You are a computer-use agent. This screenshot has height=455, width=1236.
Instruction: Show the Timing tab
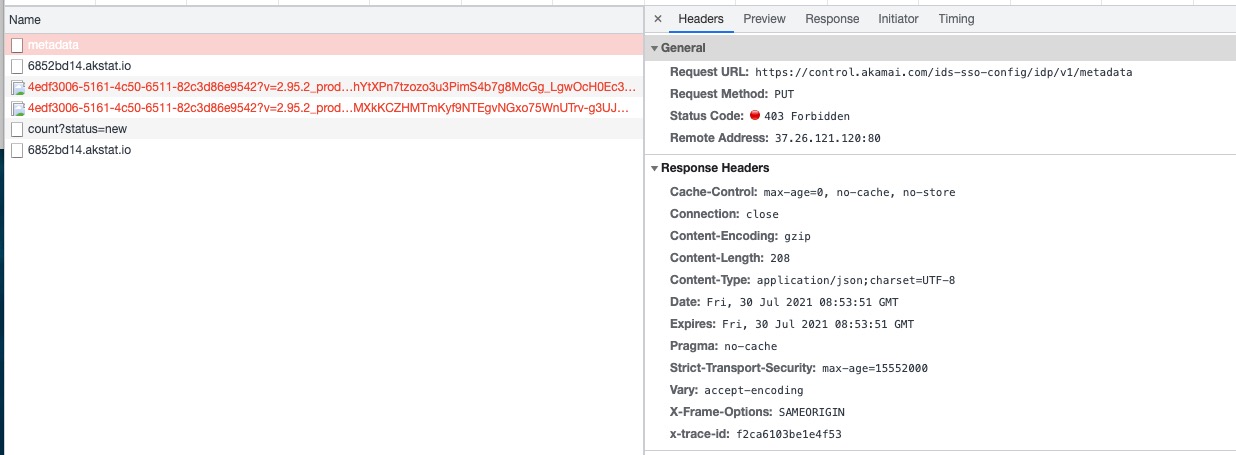[956, 19]
